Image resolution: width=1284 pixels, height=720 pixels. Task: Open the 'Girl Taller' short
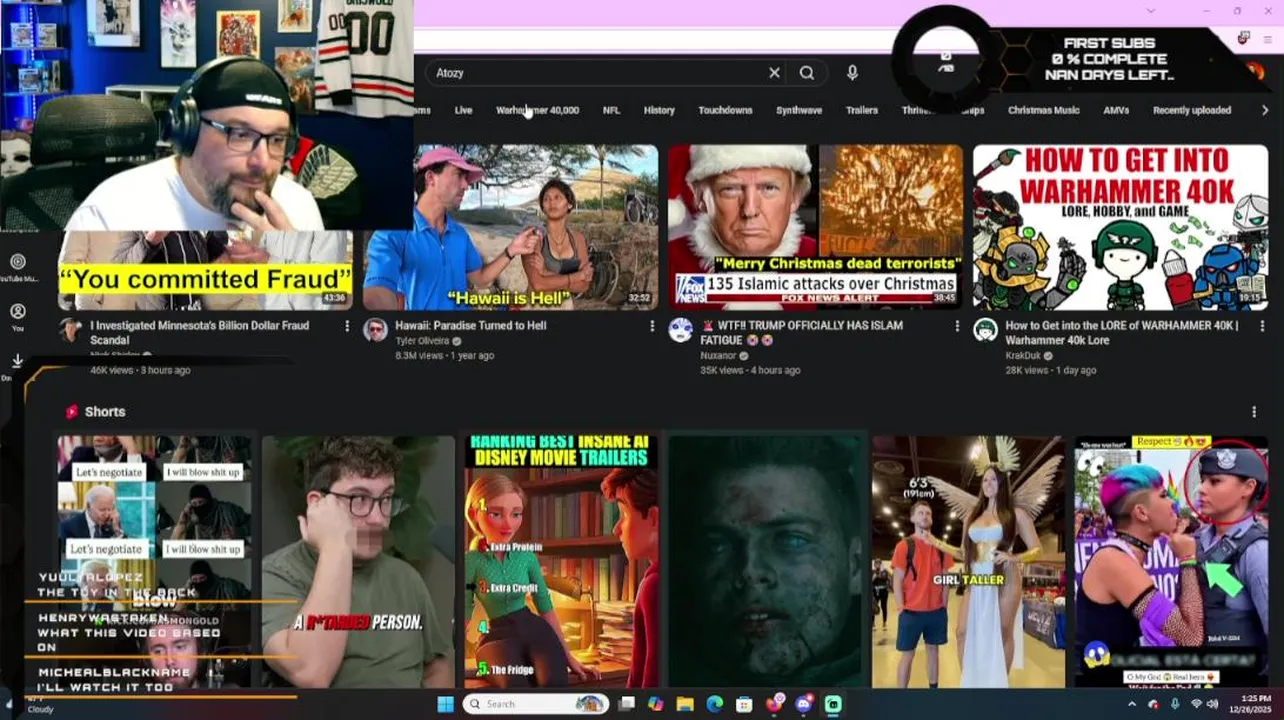point(968,561)
